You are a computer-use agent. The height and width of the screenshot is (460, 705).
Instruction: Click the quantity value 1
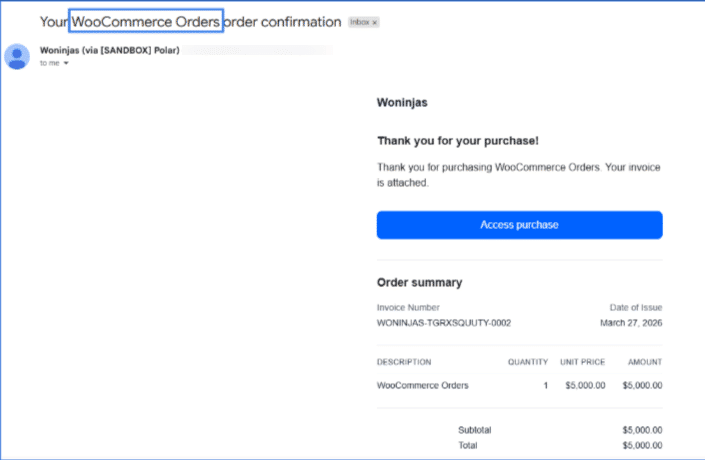[545, 385]
